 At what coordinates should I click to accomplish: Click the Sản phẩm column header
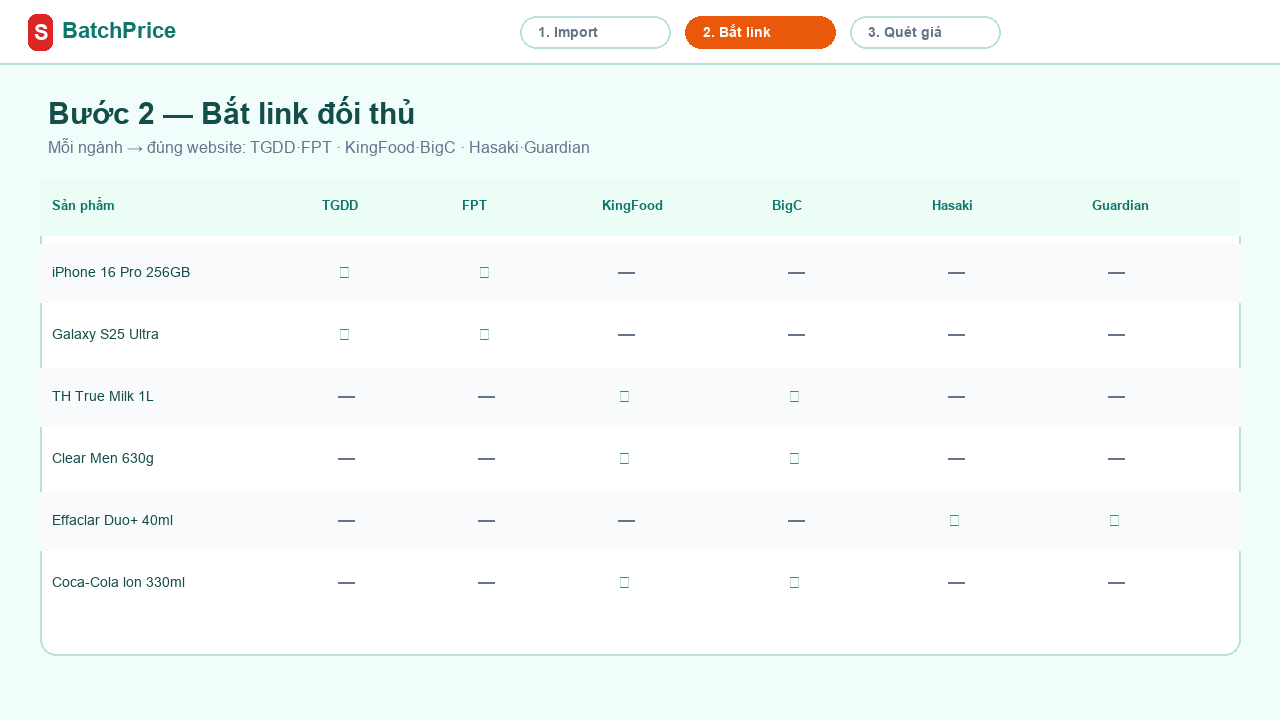83,206
